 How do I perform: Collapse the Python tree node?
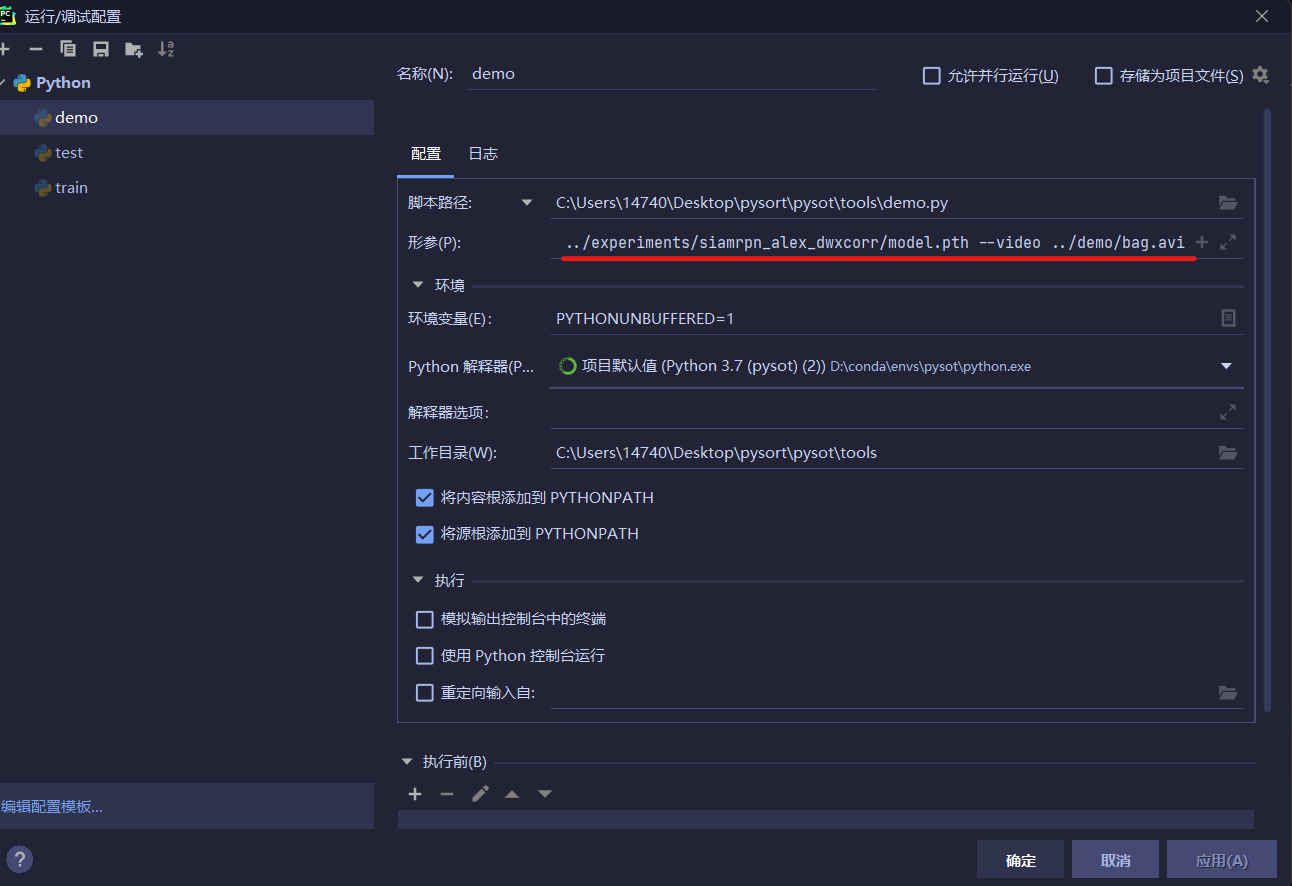[4, 83]
